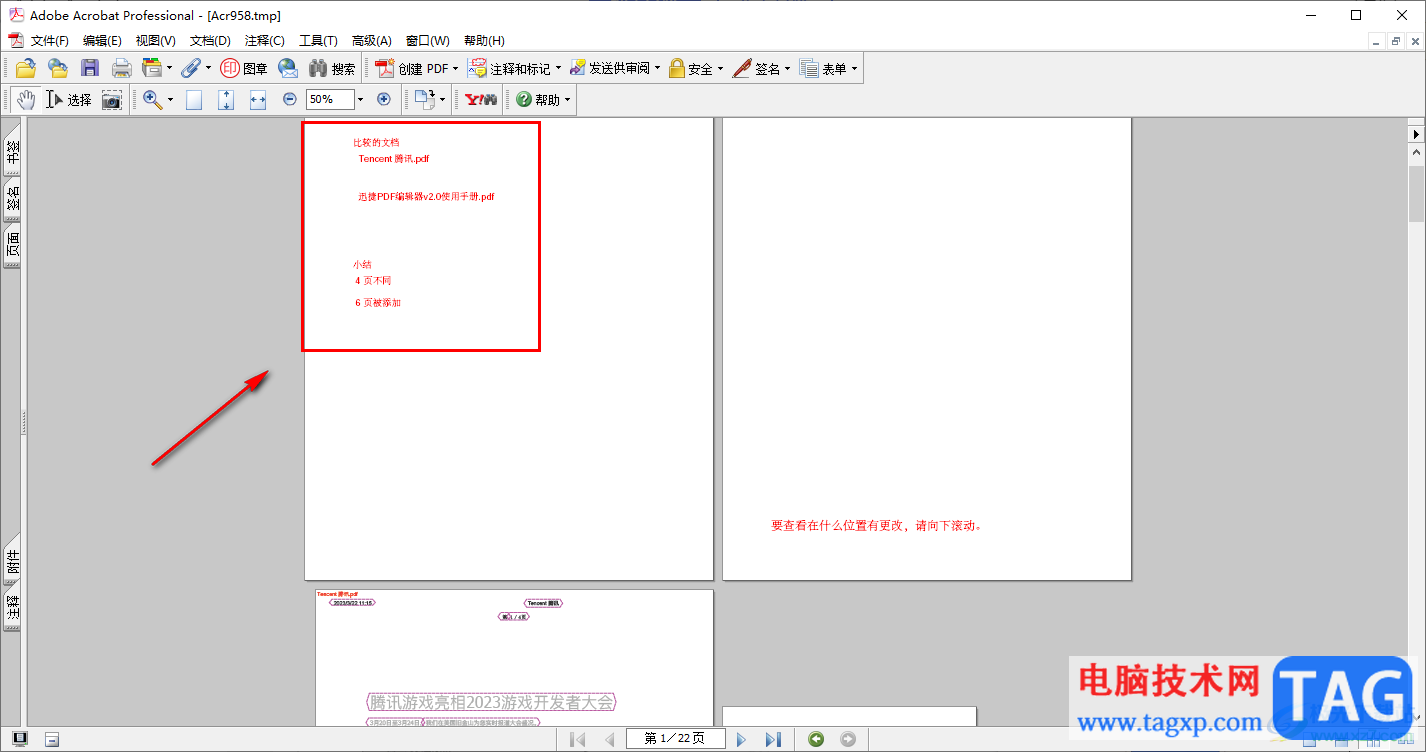Set view to Actual Size page icon

click(194, 99)
